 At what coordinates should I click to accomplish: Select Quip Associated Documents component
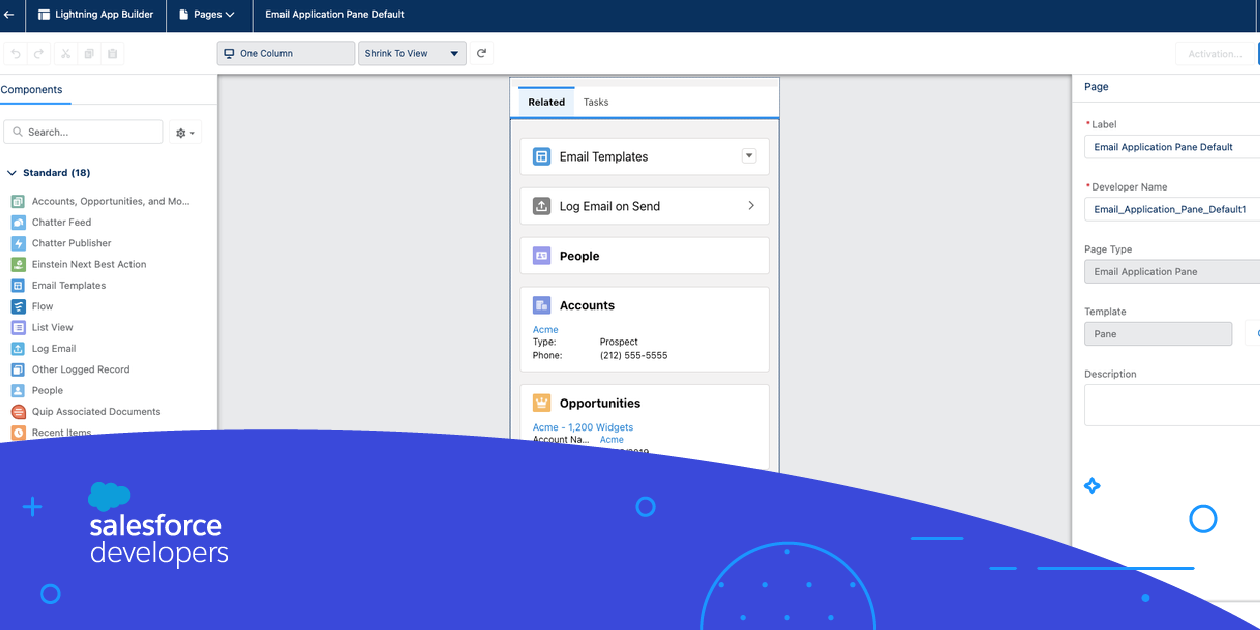(85, 411)
